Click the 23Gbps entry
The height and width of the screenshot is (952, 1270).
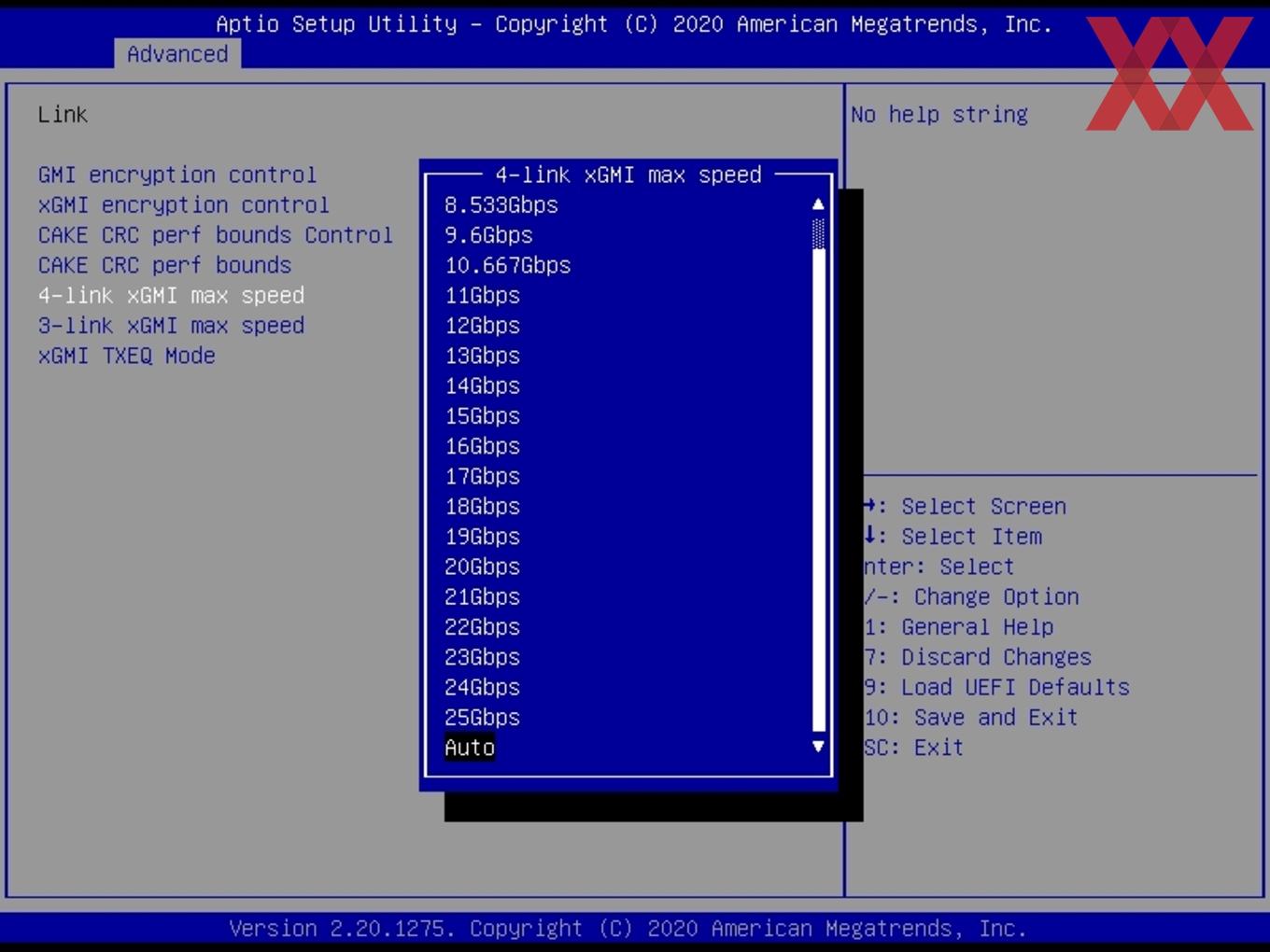(x=482, y=657)
